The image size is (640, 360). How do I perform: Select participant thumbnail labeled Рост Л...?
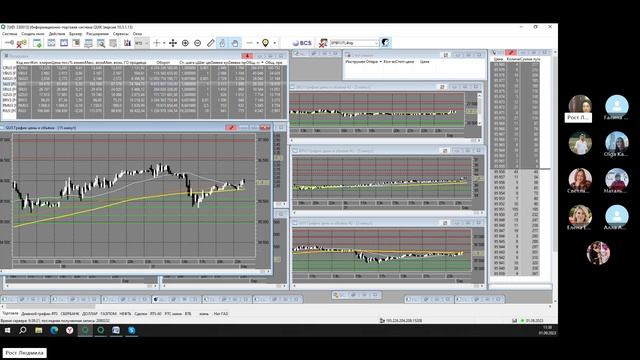tap(580, 107)
